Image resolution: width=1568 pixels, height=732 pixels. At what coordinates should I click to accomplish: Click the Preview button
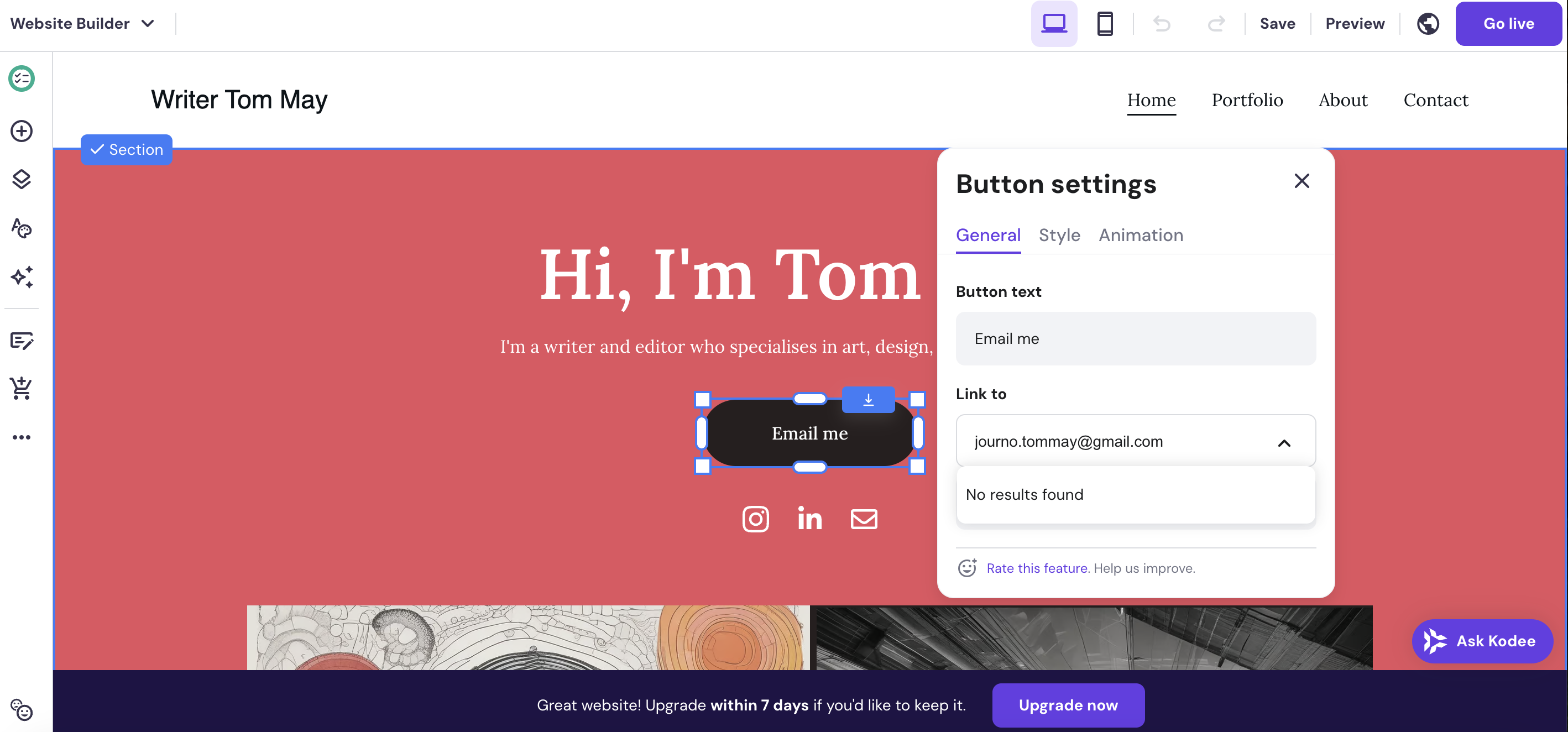[x=1355, y=24]
